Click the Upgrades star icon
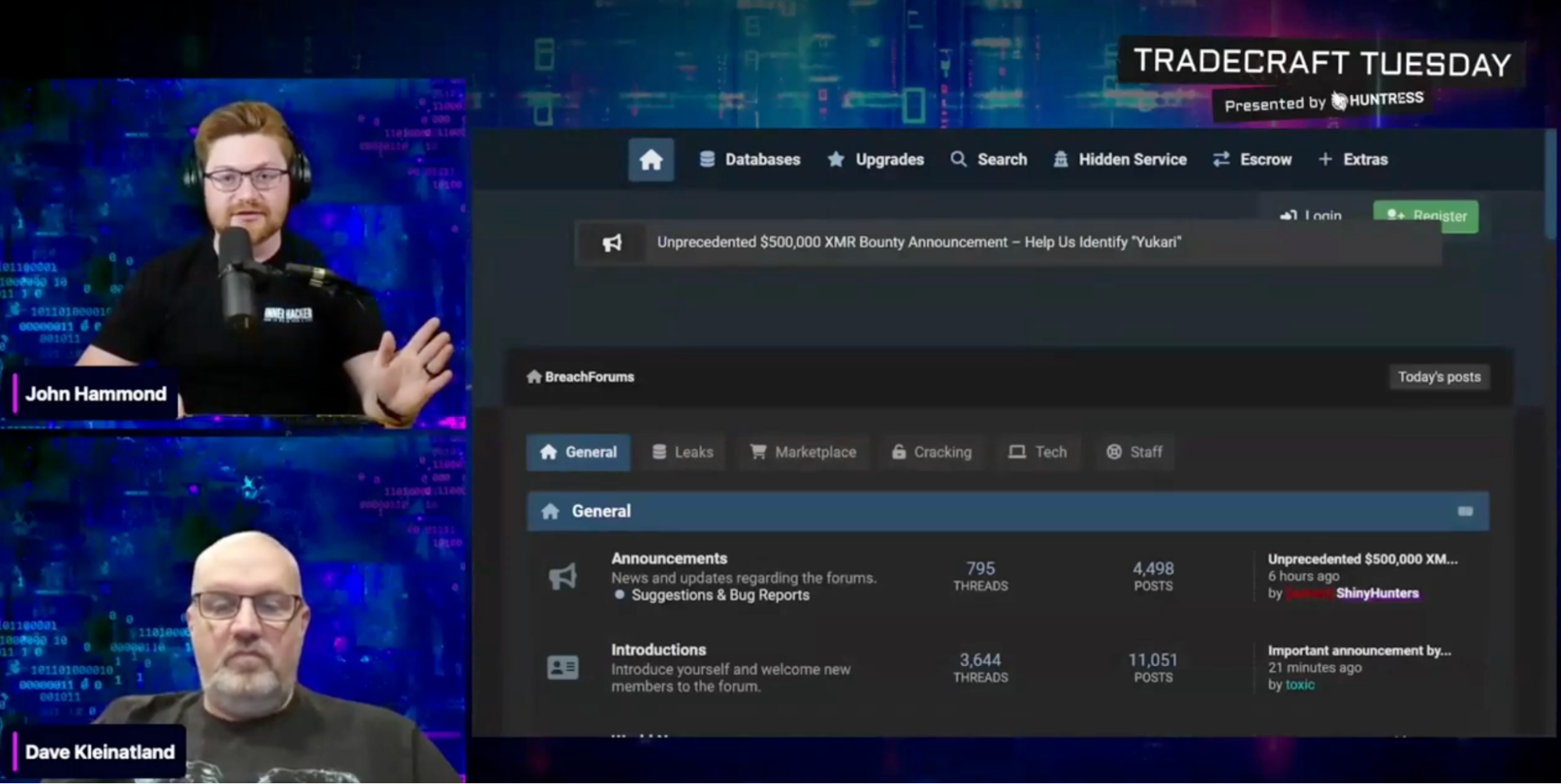This screenshot has height=784, width=1561. click(836, 160)
